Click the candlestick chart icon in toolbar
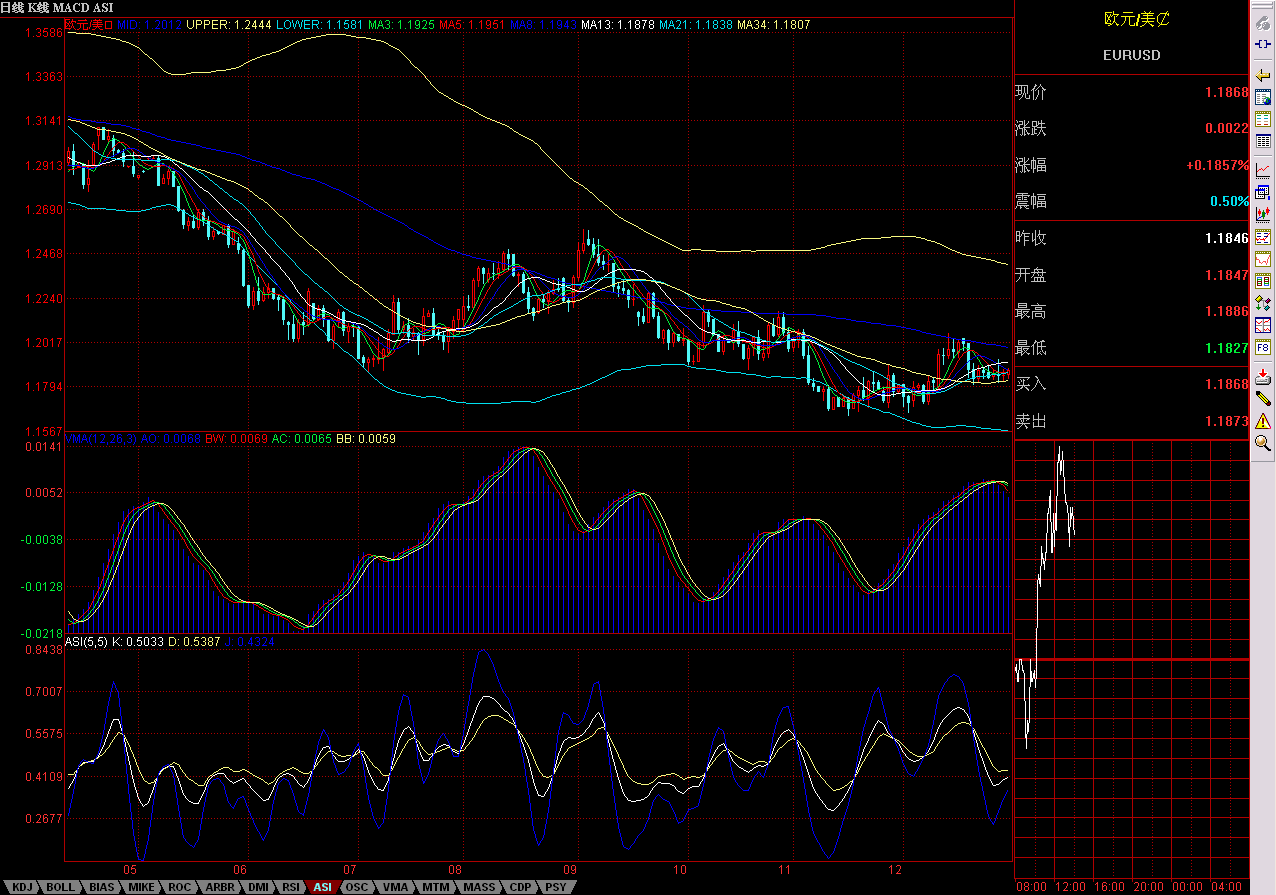 1263,213
